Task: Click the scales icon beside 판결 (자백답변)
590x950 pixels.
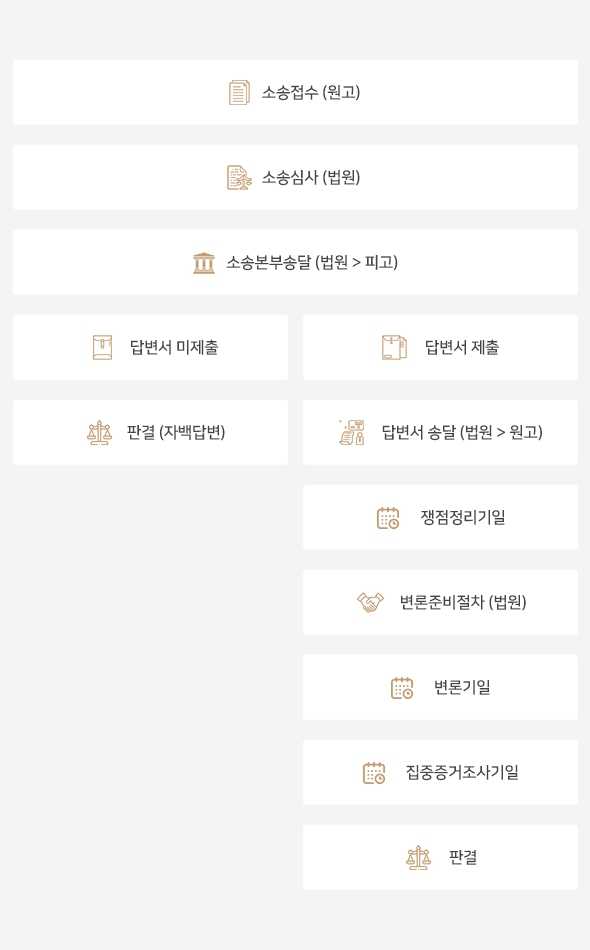Action: click(x=99, y=433)
